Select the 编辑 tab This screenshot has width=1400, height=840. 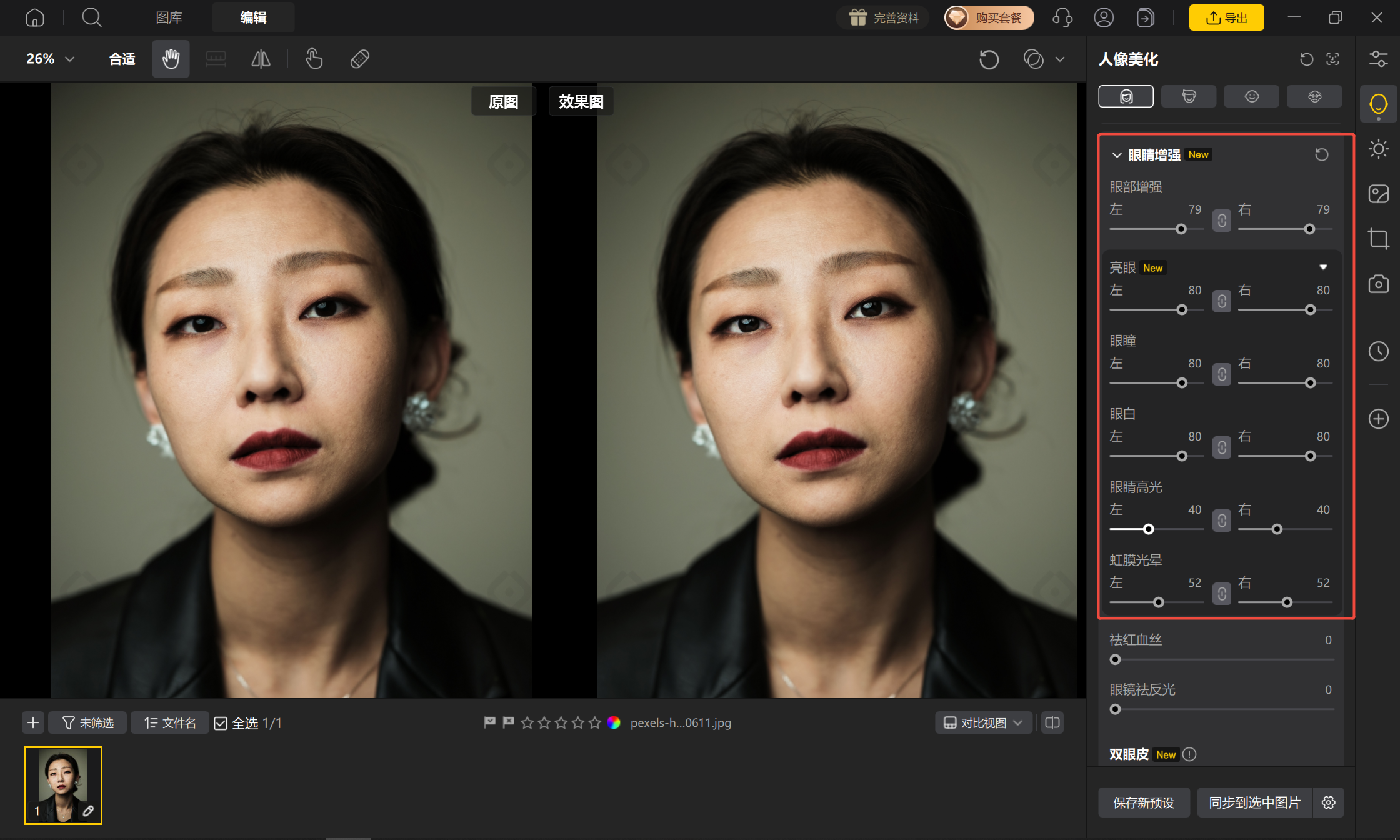point(253,17)
